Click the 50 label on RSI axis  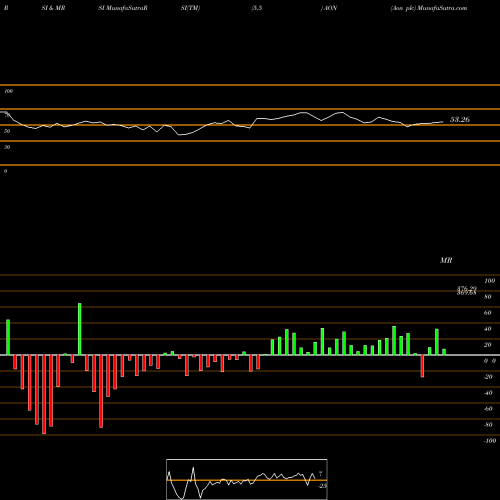[7, 131]
